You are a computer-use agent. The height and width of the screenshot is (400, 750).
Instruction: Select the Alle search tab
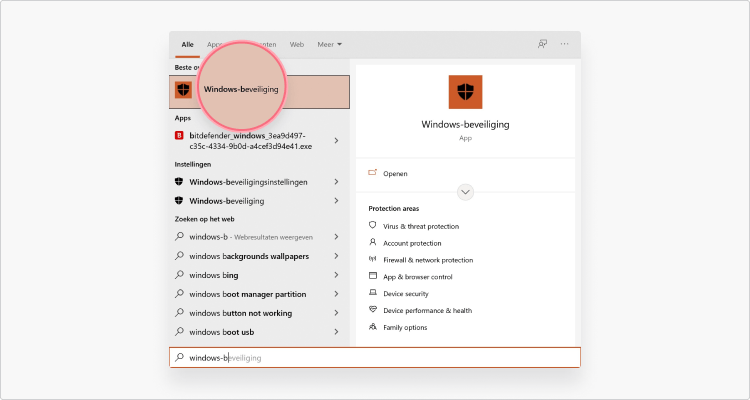(188, 44)
